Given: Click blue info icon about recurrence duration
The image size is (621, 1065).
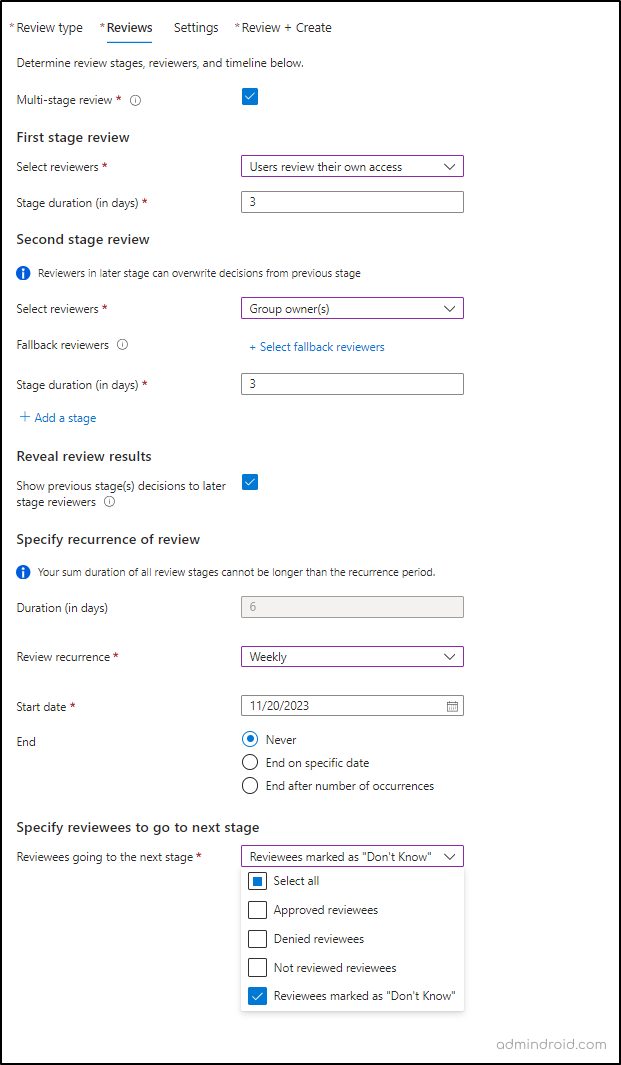Looking at the screenshot, I should click(x=24, y=572).
